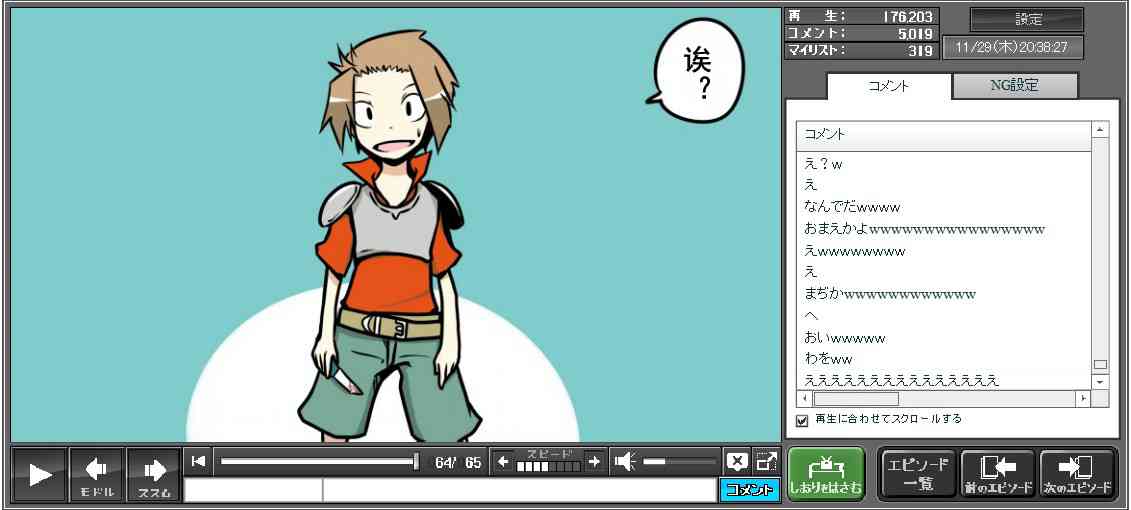Open the エピソード一覧 episode list
The width and height of the screenshot is (1131, 510).
pyautogui.click(x=917, y=474)
